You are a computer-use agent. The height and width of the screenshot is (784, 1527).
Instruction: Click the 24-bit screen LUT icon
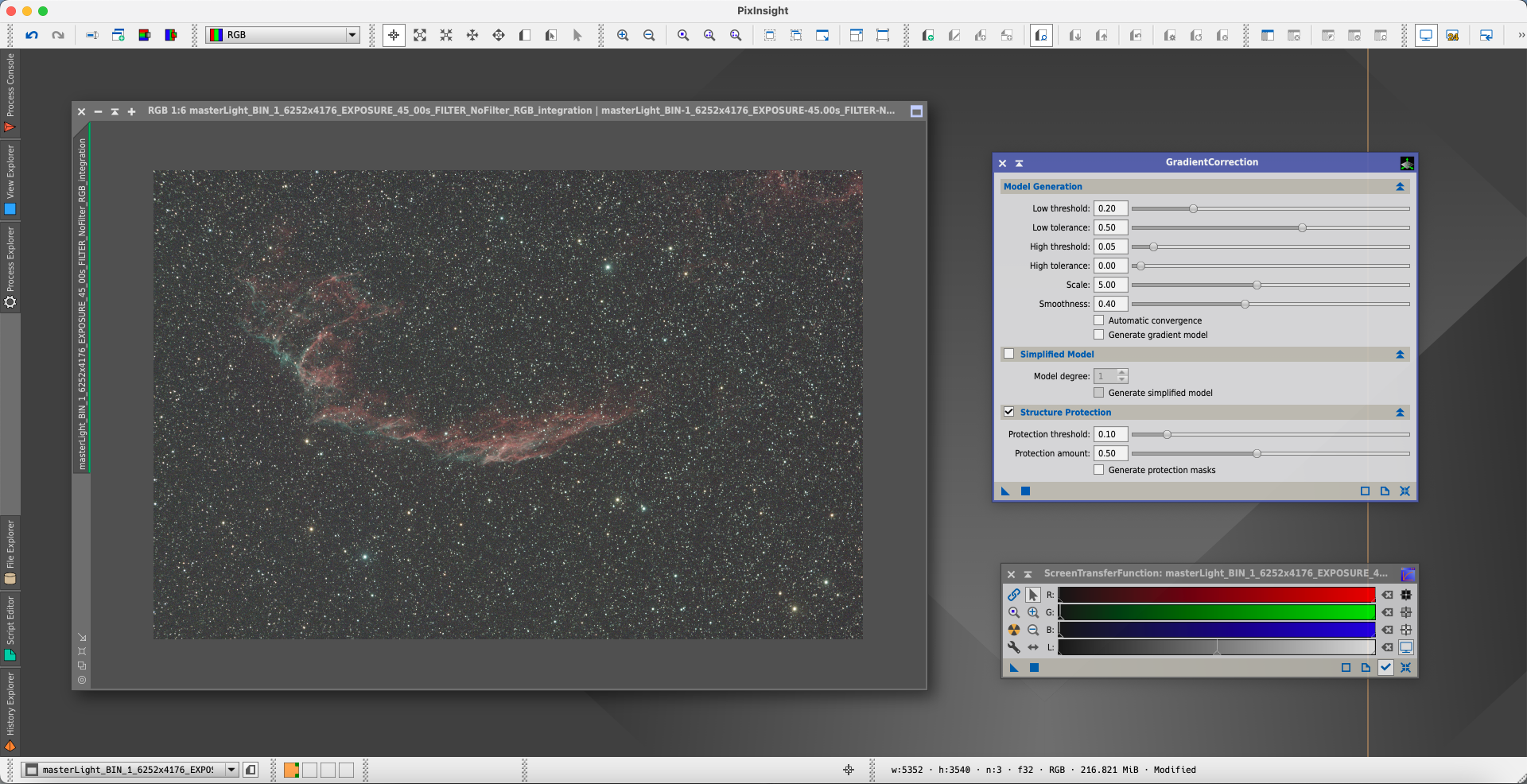click(1452, 35)
